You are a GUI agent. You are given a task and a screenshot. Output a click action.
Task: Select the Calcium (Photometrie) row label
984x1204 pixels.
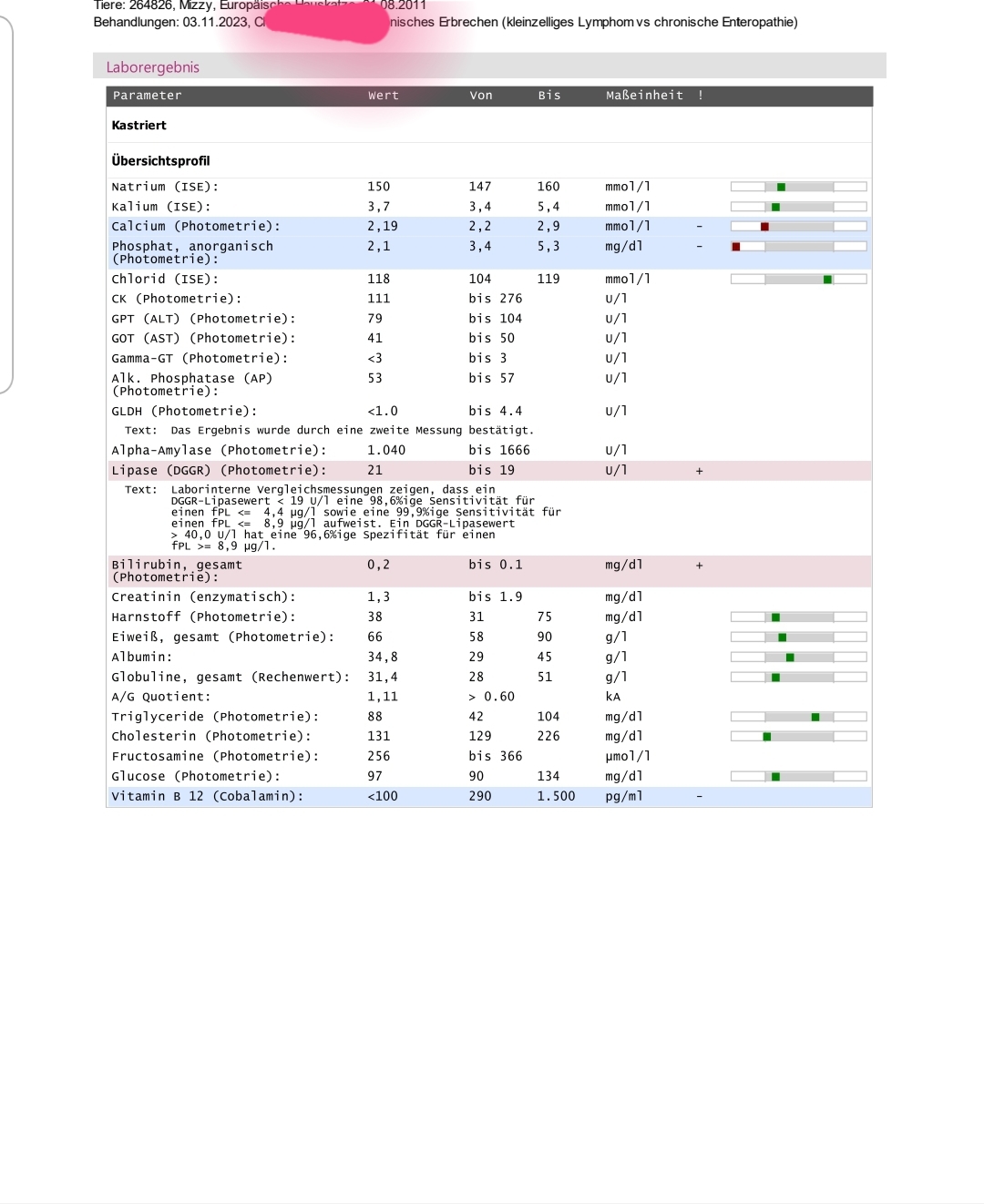pos(196,227)
